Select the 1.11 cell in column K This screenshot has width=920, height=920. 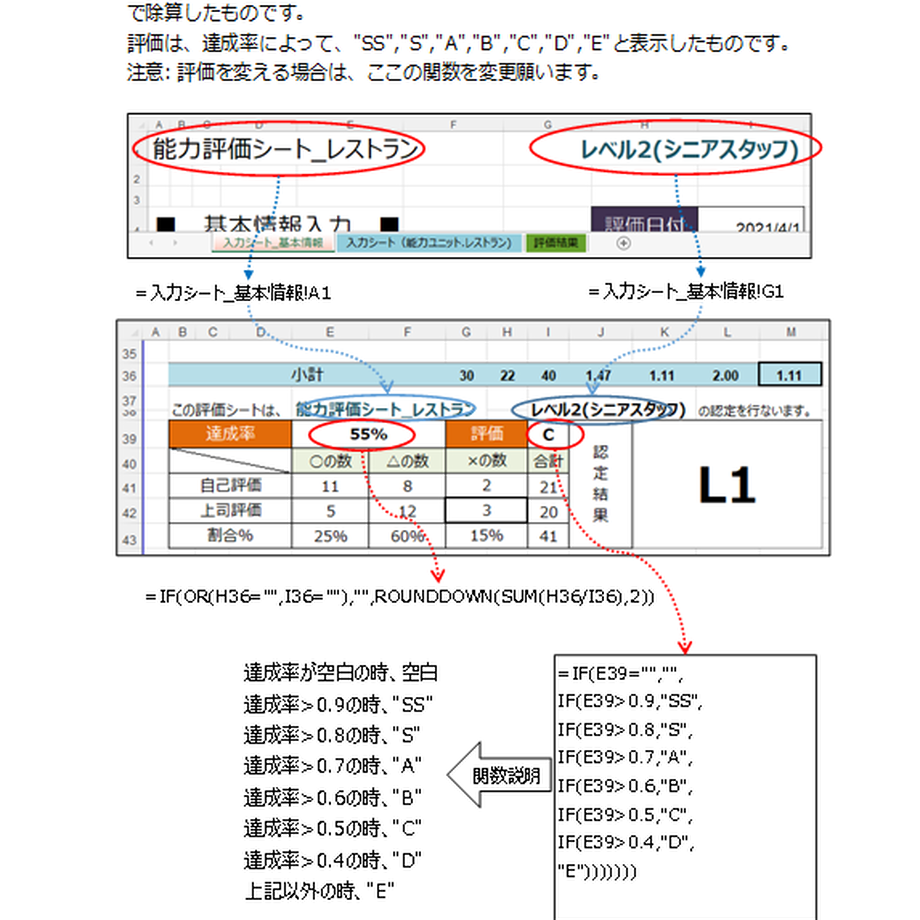[662, 376]
